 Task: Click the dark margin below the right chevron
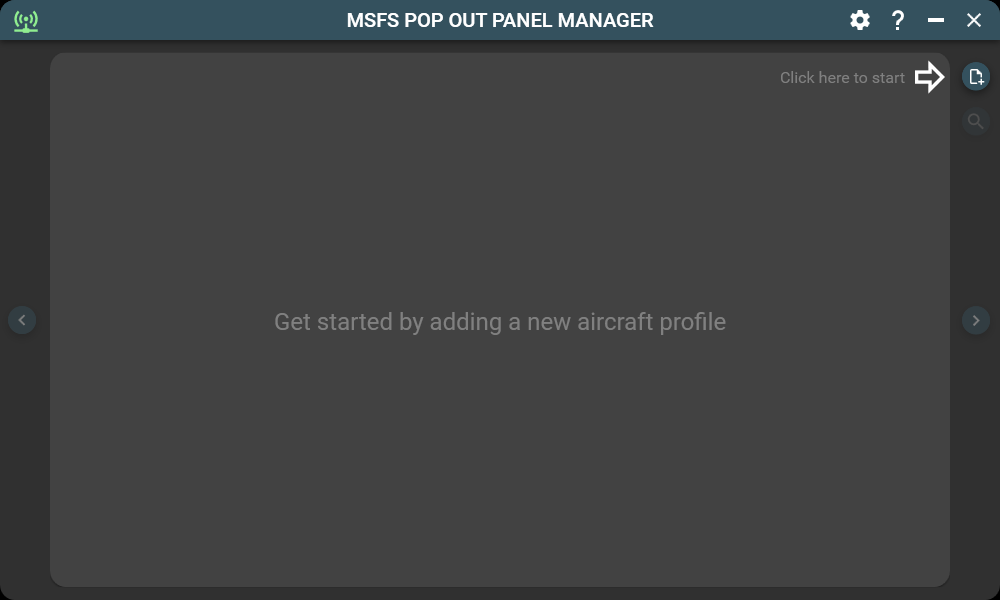click(x=976, y=450)
